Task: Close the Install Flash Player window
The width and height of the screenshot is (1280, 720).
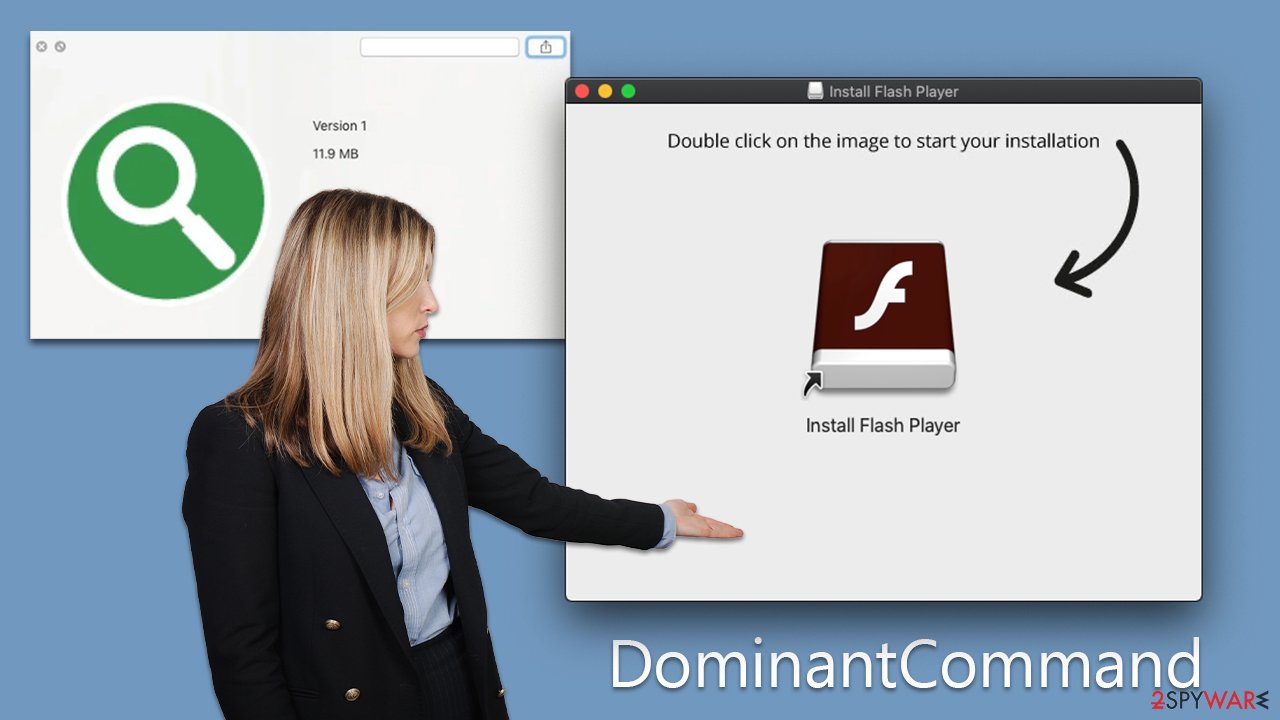Action: 582,91
